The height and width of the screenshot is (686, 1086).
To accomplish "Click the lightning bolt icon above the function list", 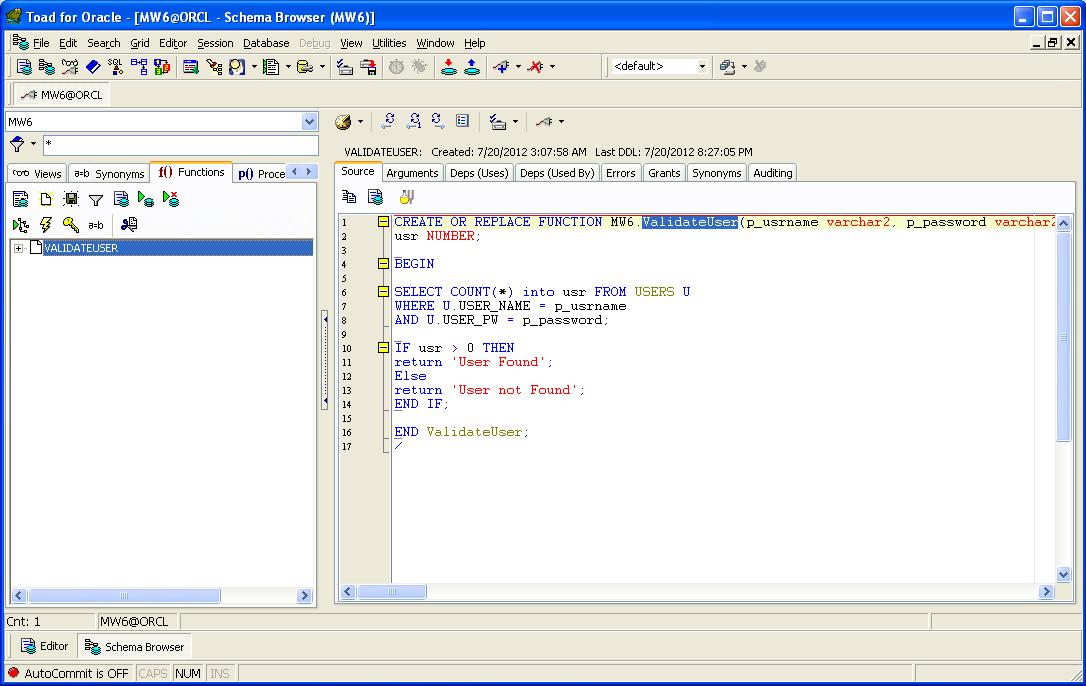I will [x=46, y=225].
